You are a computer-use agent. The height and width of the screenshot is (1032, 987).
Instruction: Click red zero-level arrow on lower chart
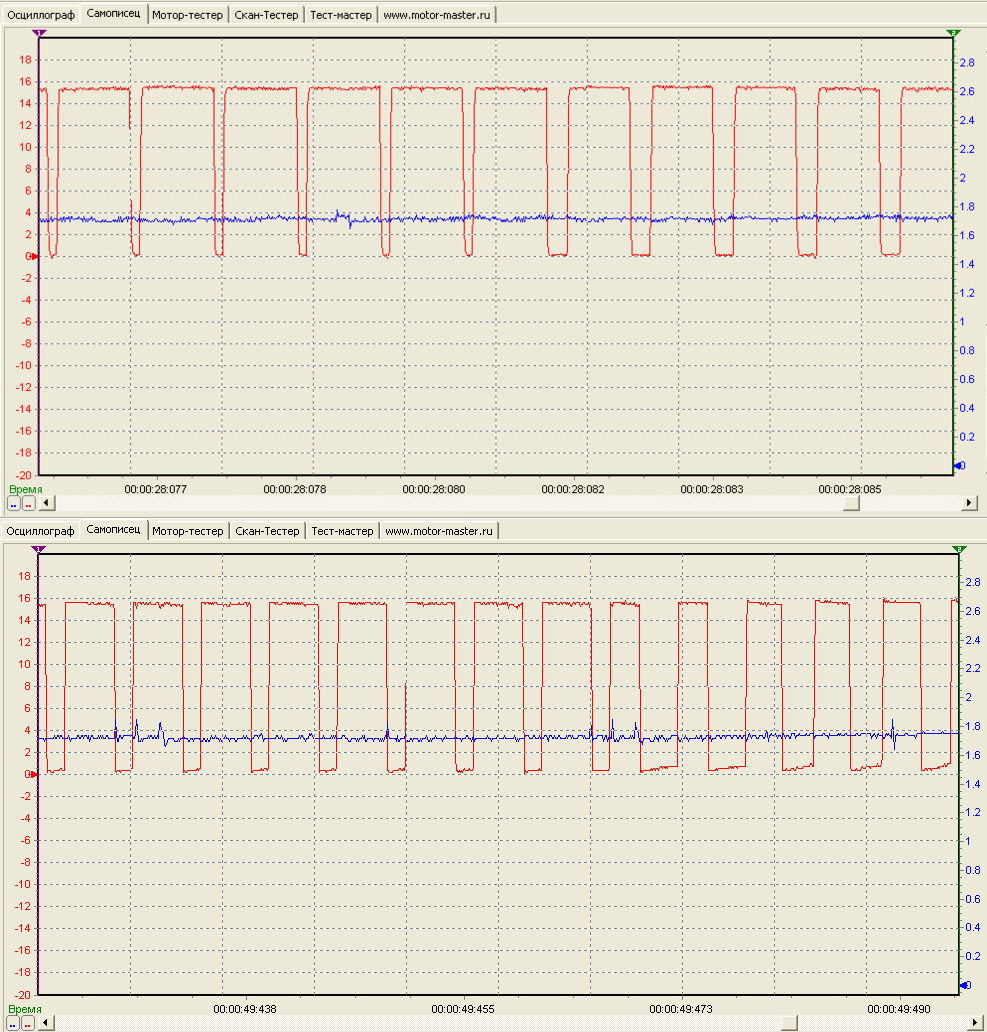(x=33, y=774)
